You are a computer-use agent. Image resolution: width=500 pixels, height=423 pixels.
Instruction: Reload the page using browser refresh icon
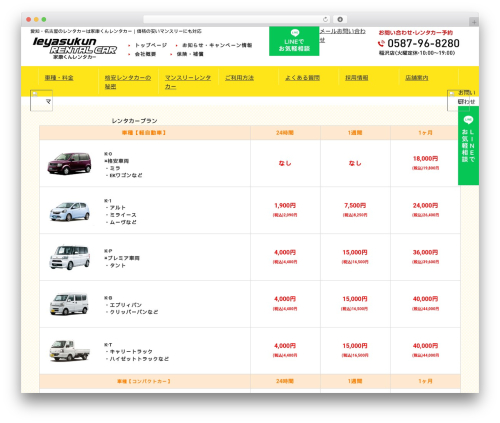325,19
